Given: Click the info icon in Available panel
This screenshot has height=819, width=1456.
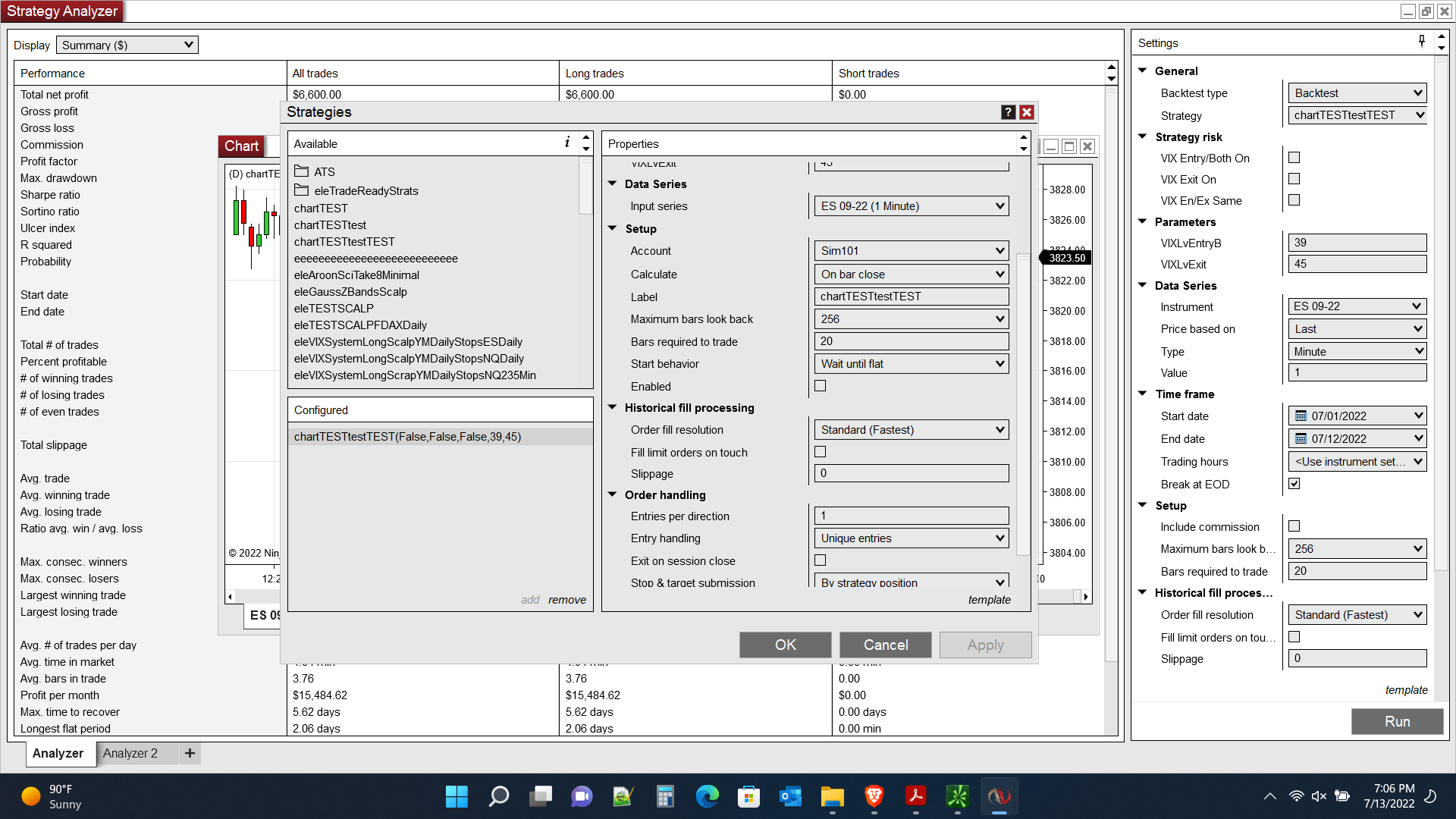Looking at the screenshot, I should coord(566,143).
